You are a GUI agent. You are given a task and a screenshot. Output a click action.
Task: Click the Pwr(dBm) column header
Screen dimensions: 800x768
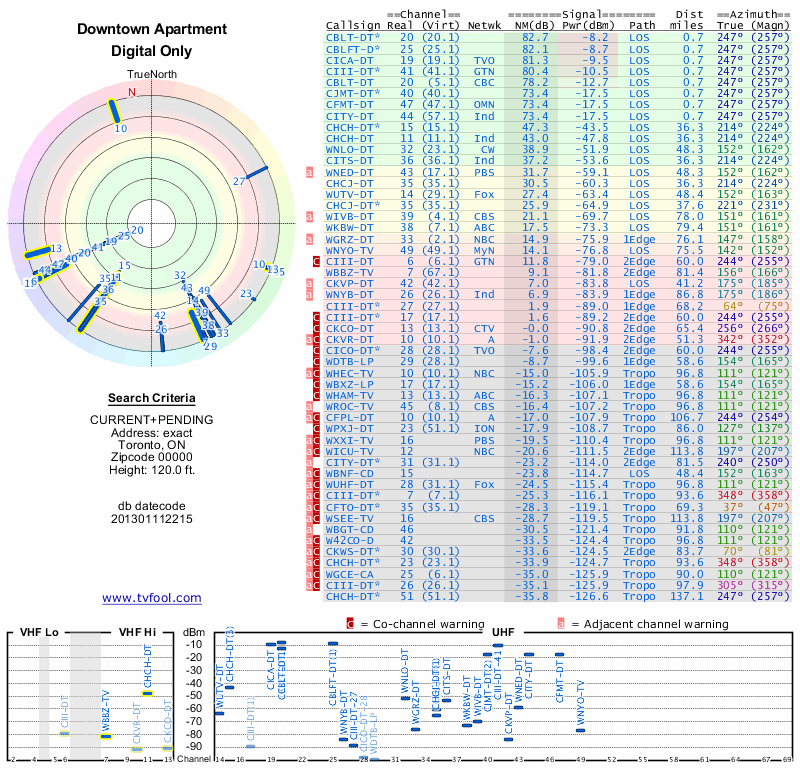(x=588, y=26)
